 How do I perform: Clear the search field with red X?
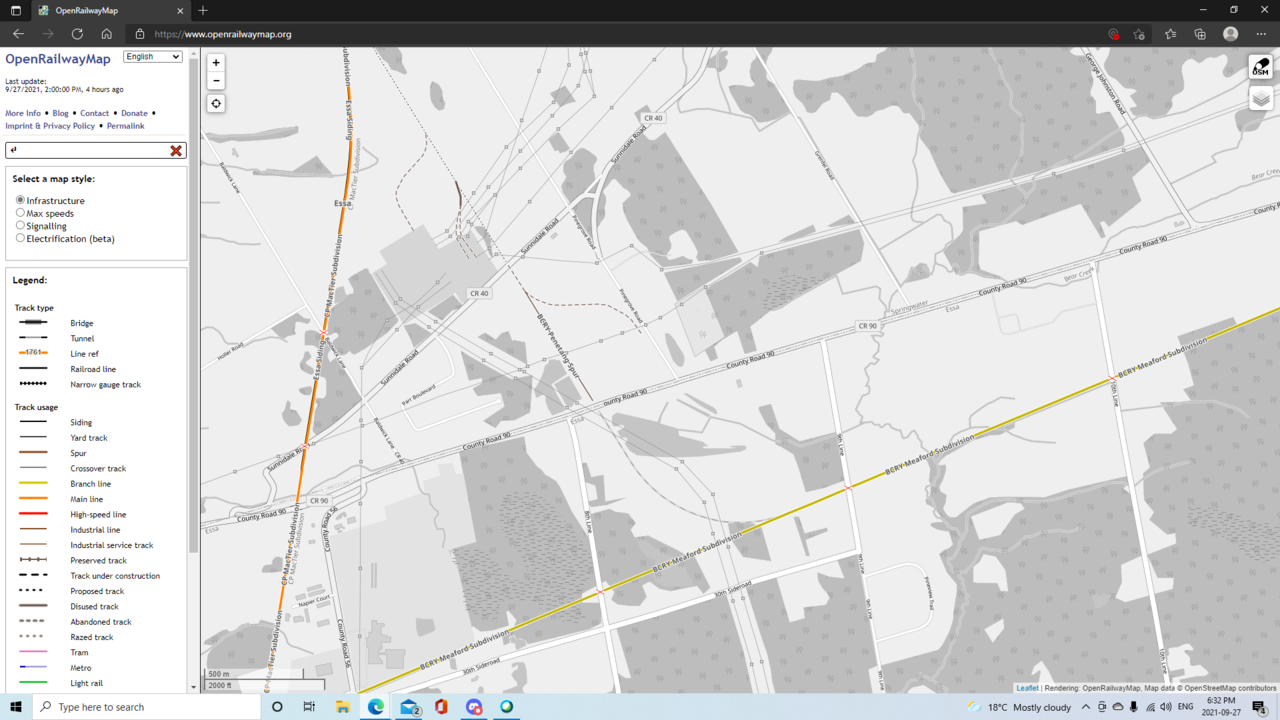click(176, 150)
